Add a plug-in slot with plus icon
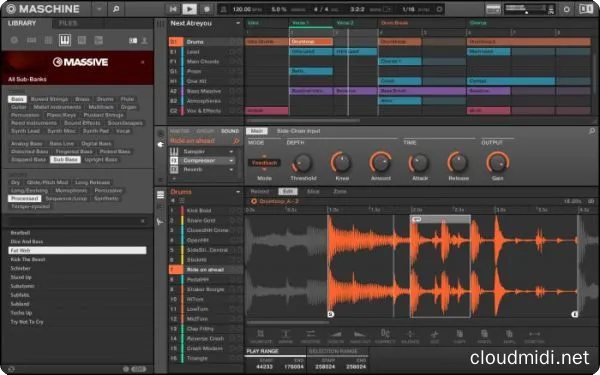The height and width of the screenshot is (375, 600). (x=174, y=178)
